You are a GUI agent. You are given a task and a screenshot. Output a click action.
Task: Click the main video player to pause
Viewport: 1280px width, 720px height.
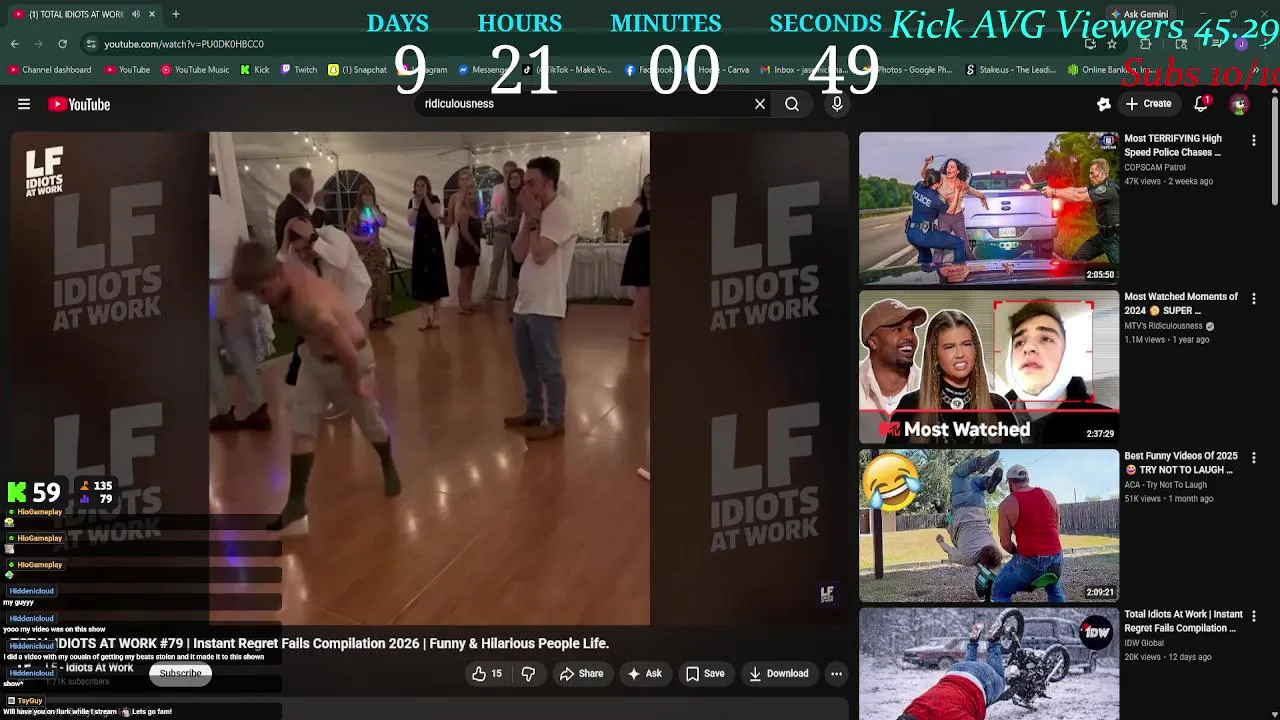click(429, 378)
